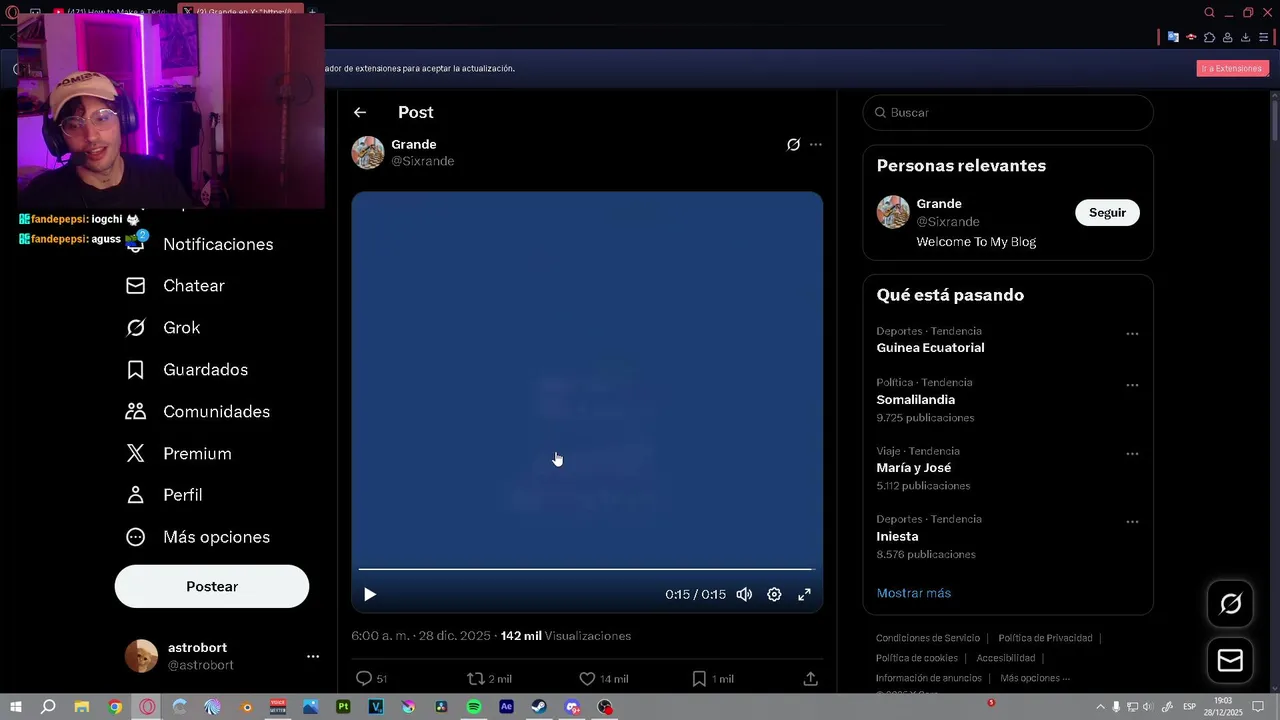Open the browser extensions cube icon
1280x720 pixels.
tap(1209, 38)
